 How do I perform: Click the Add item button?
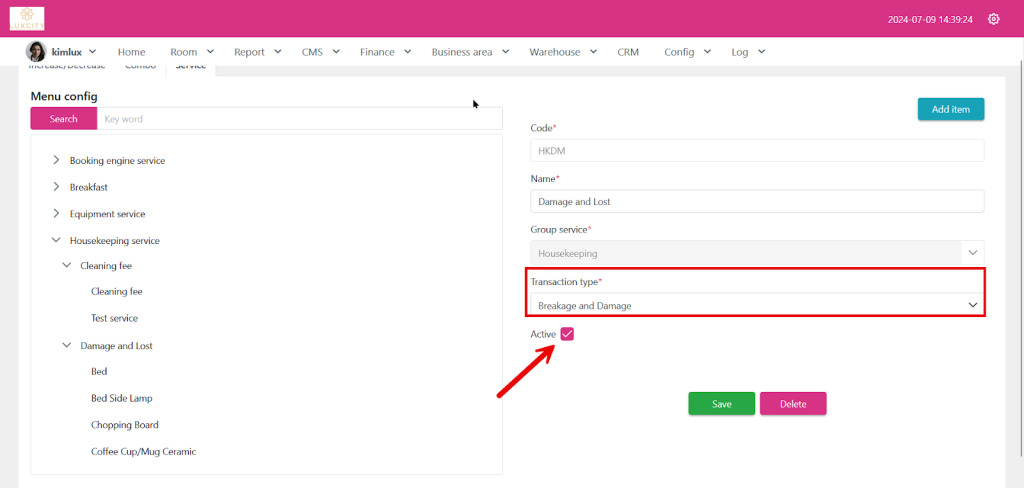tap(950, 109)
